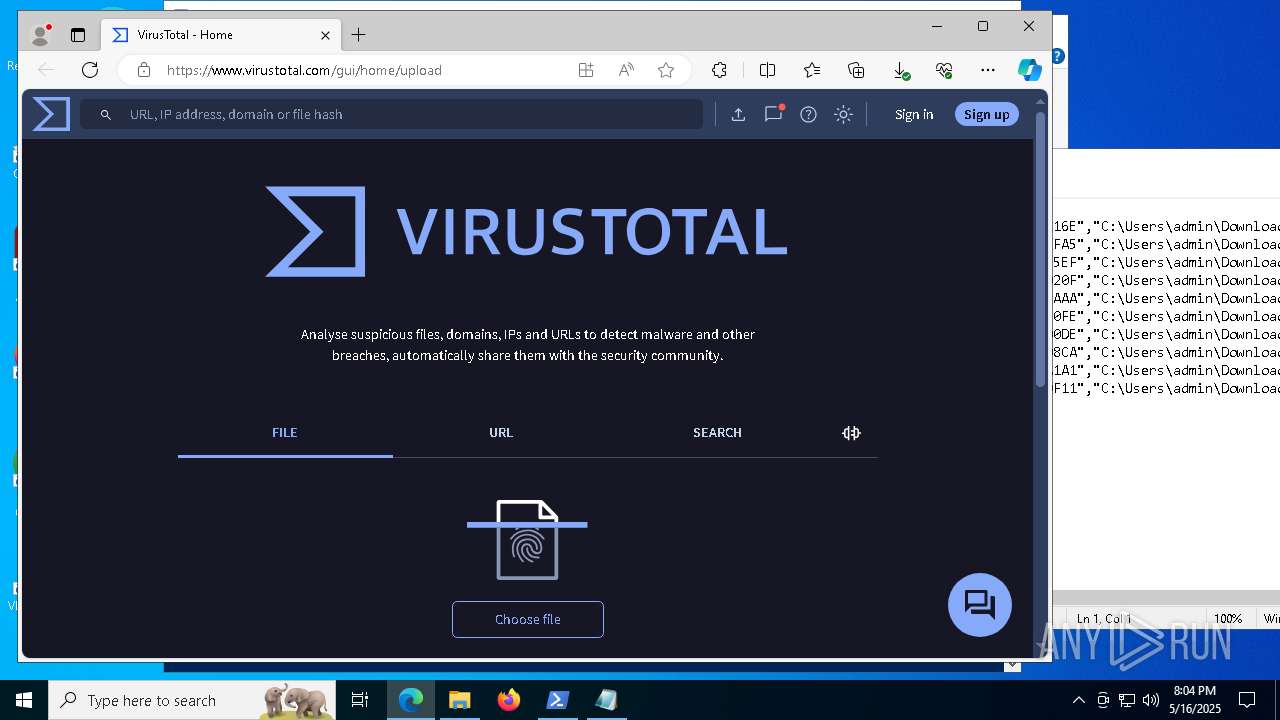
Task: Click the page vertical scrollbar
Action: [x=1040, y=250]
